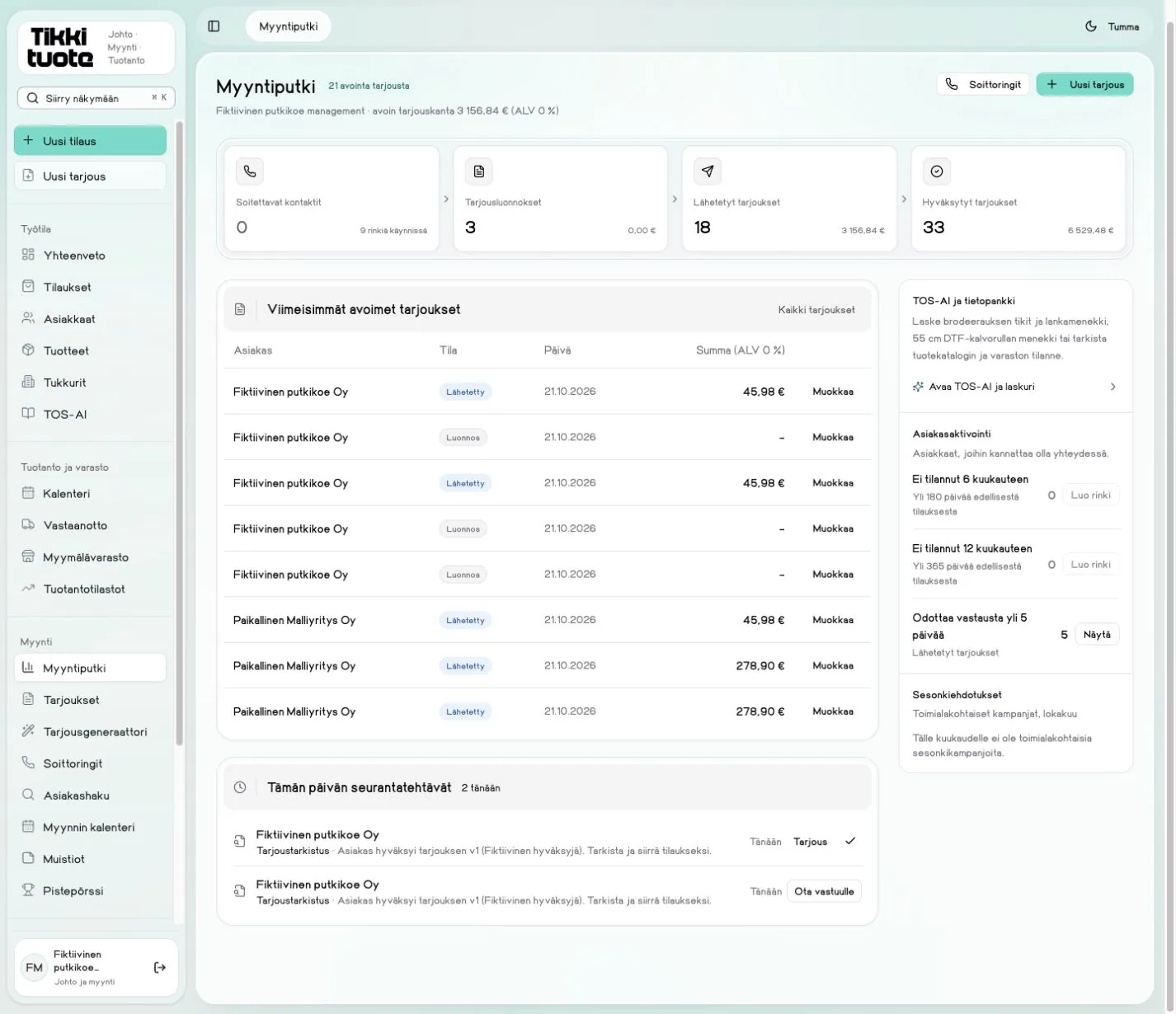The height and width of the screenshot is (1014, 1176).
Task: Navigate to Tukkurit
Action: point(90,383)
